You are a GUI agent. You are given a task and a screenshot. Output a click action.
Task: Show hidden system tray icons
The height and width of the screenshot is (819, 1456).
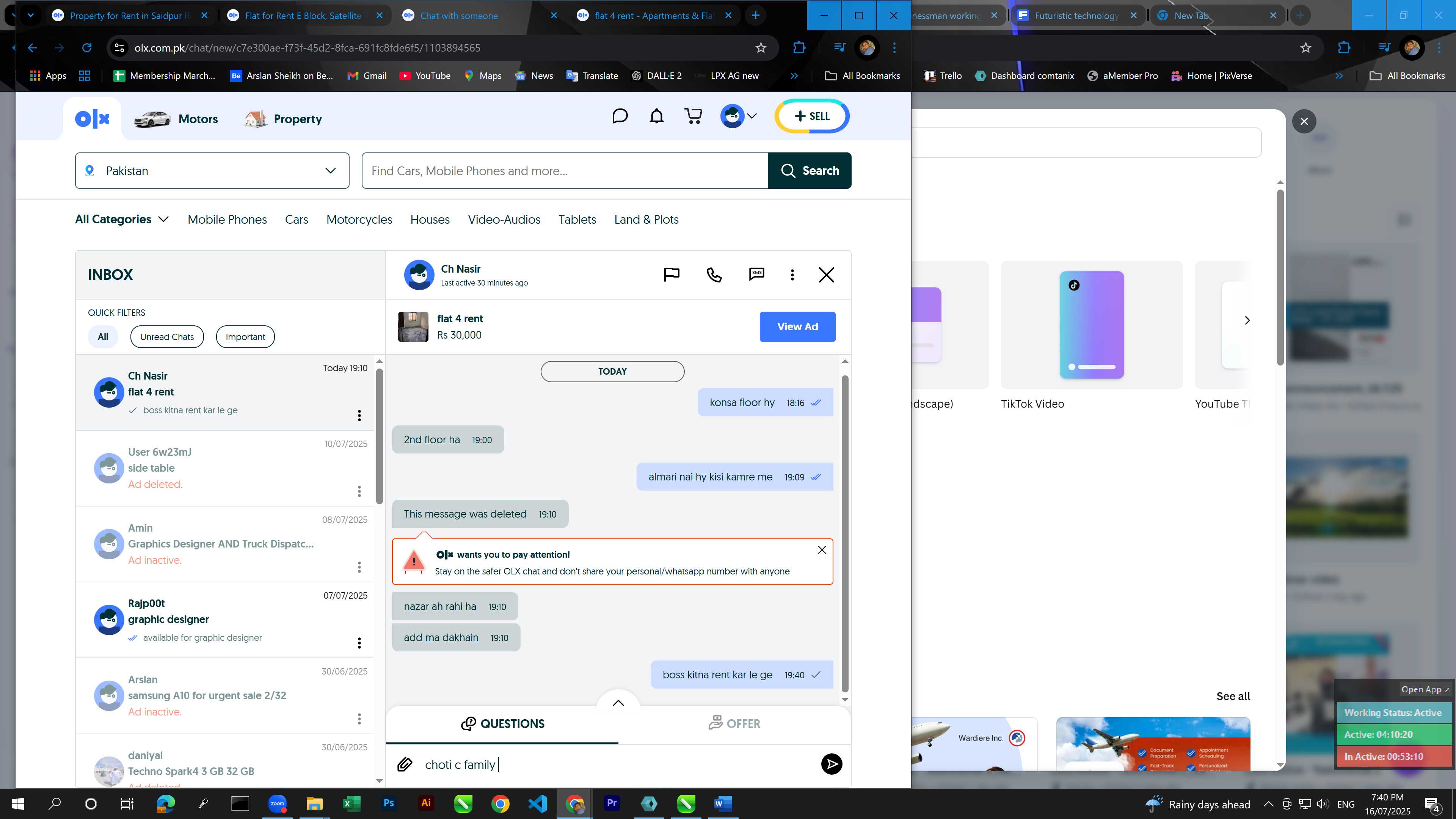[1268, 804]
